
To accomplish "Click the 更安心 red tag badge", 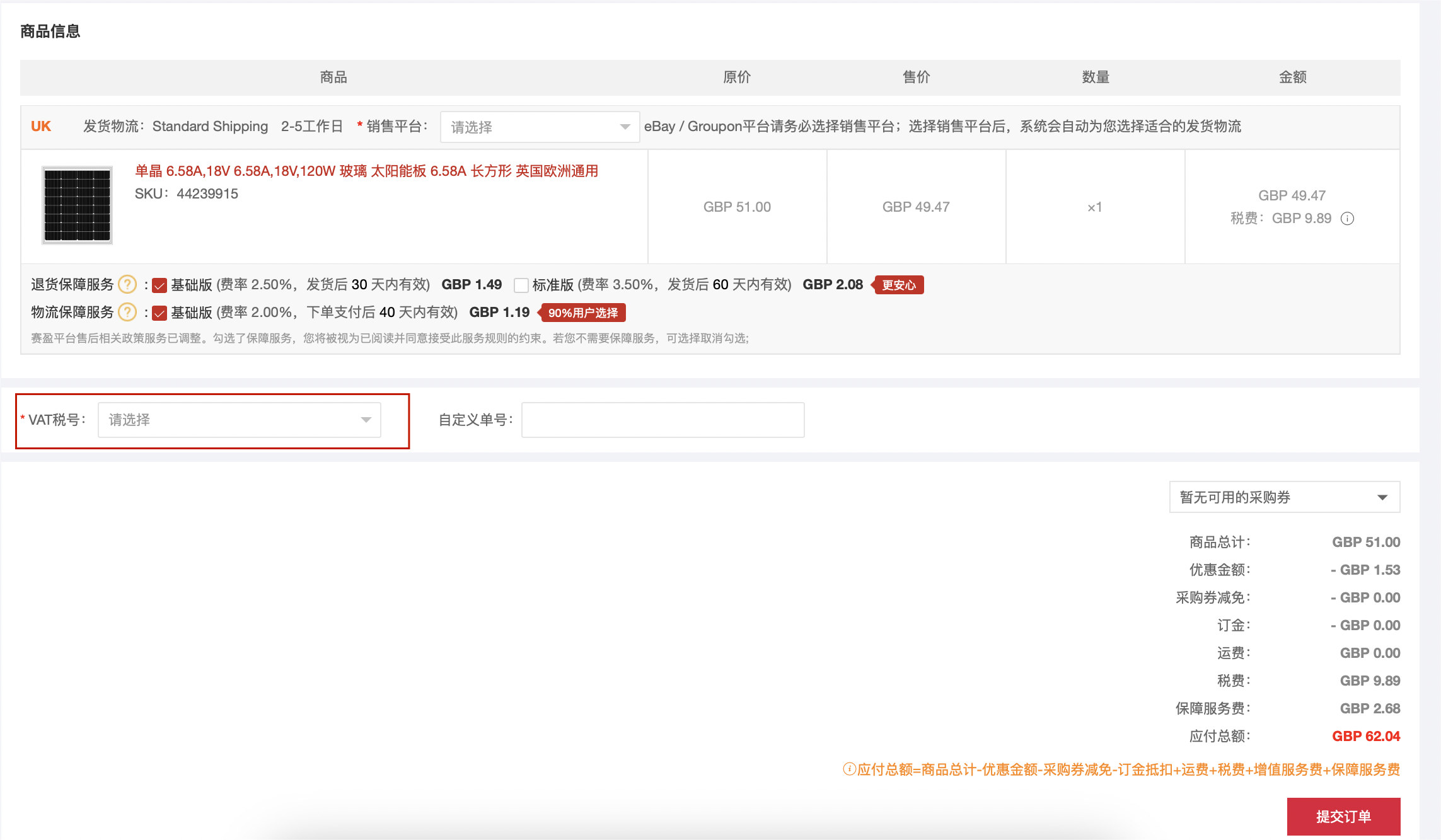I will pyautogui.click(x=898, y=285).
